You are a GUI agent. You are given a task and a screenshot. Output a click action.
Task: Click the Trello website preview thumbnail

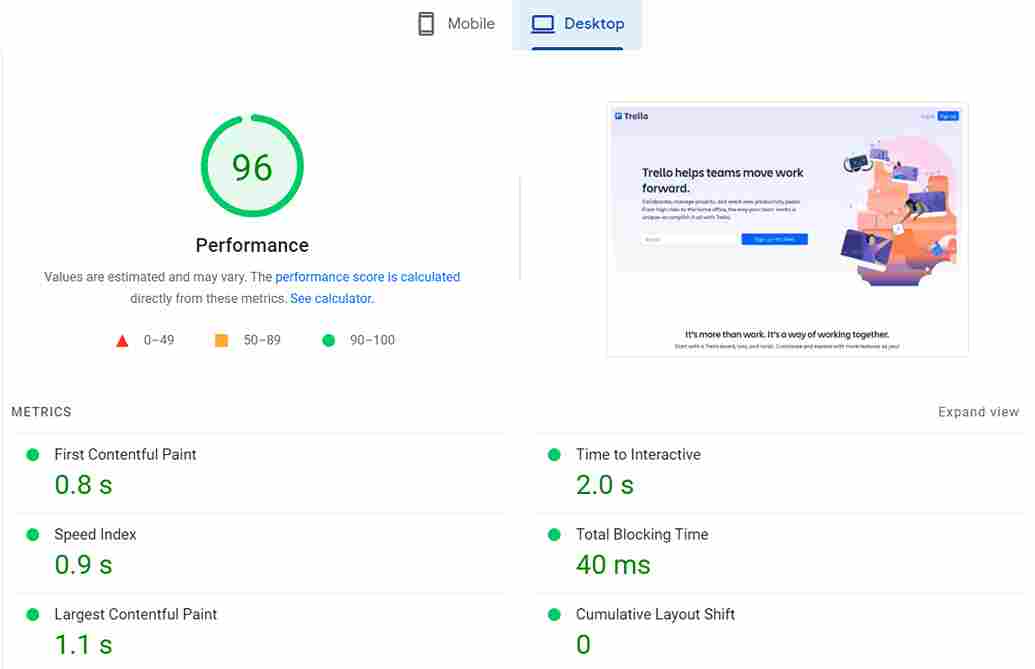coord(788,228)
